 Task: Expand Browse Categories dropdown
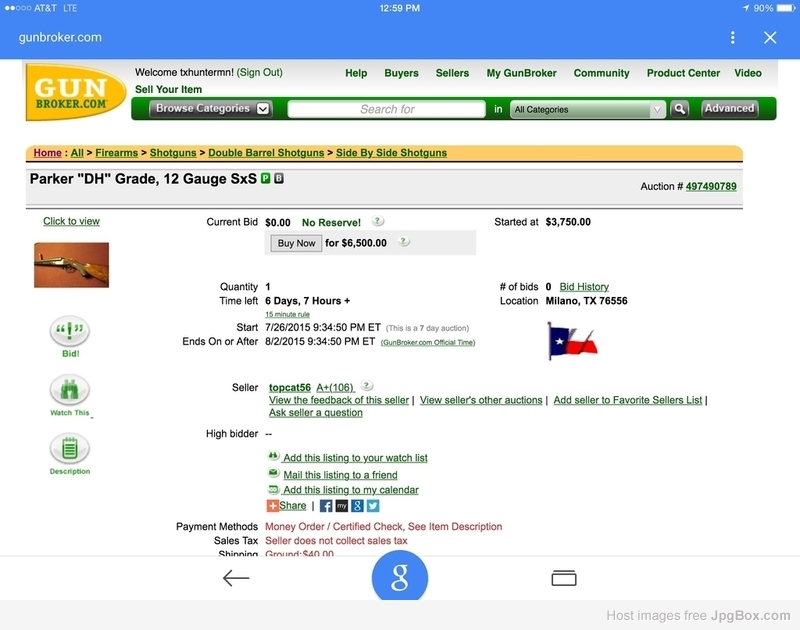(x=210, y=109)
